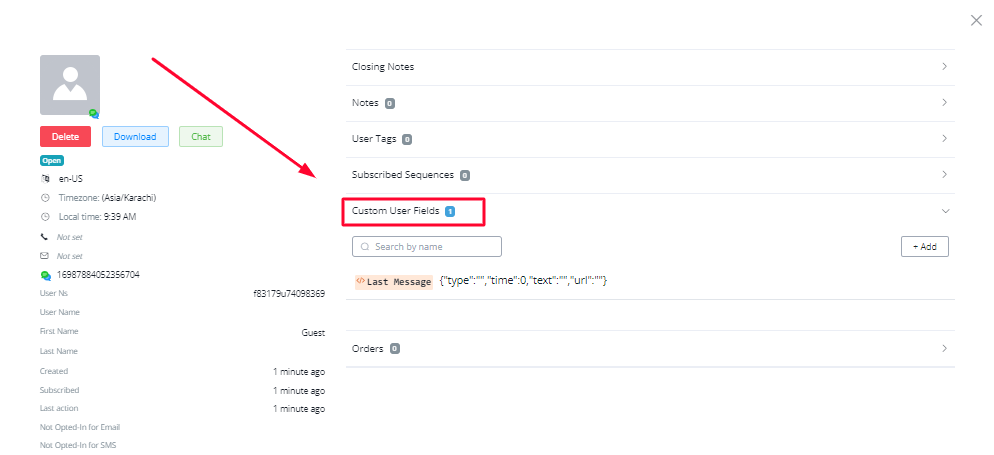Click the language flag icon beside en-US
The image size is (994, 455).
[x=45, y=179]
